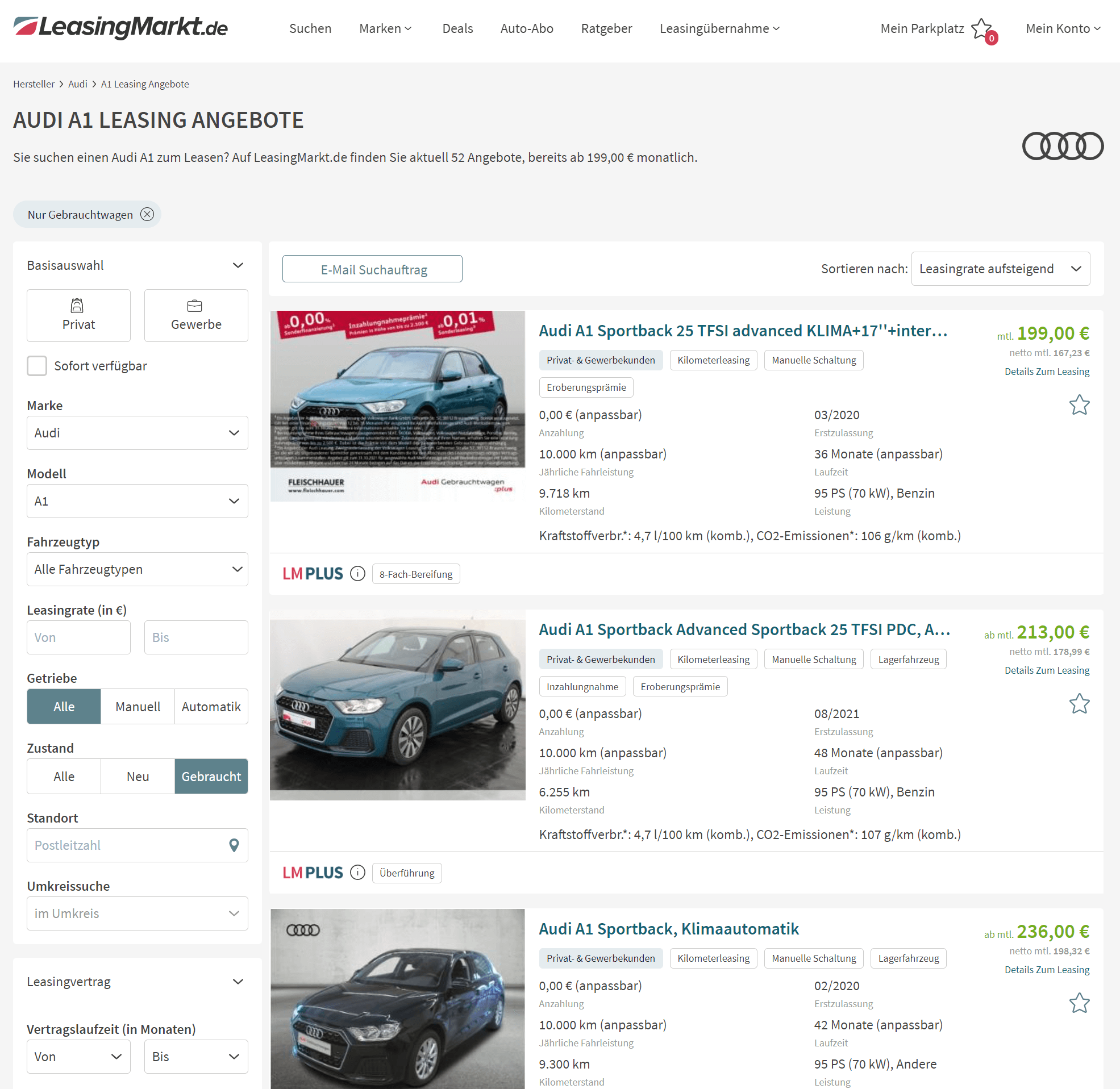Show LM PLUS info for 8-Fach-Bereifung offer

click(x=357, y=574)
